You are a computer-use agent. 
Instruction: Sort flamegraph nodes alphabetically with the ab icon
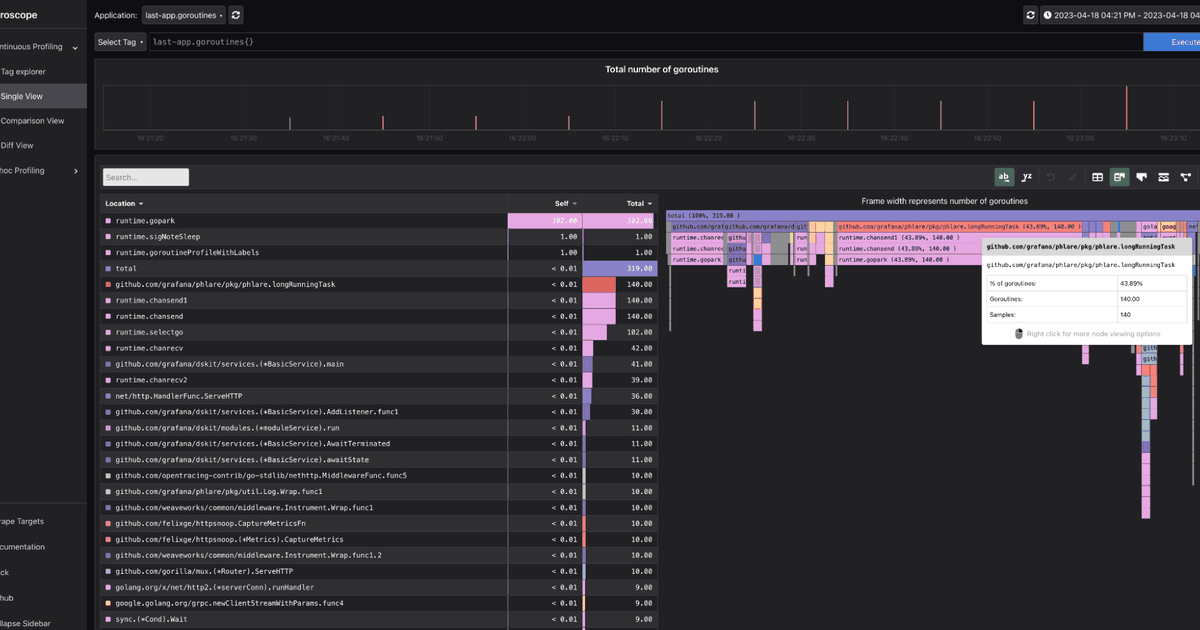point(1004,177)
